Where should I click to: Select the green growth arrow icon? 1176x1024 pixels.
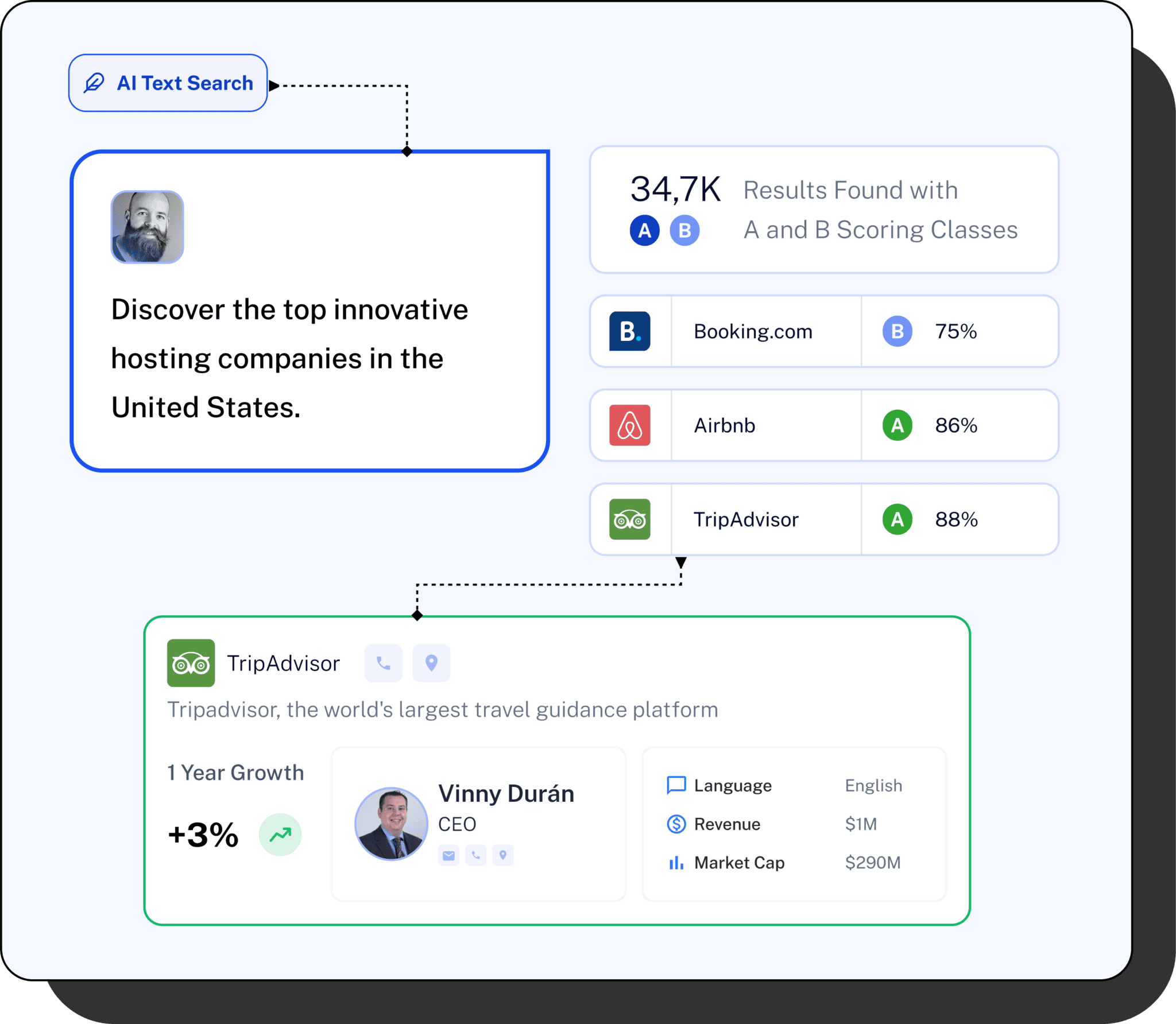(280, 835)
